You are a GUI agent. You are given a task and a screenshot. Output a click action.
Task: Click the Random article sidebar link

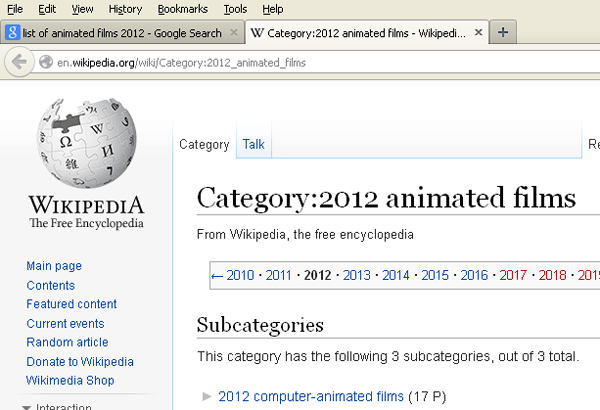pyautogui.click(x=67, y=342)
